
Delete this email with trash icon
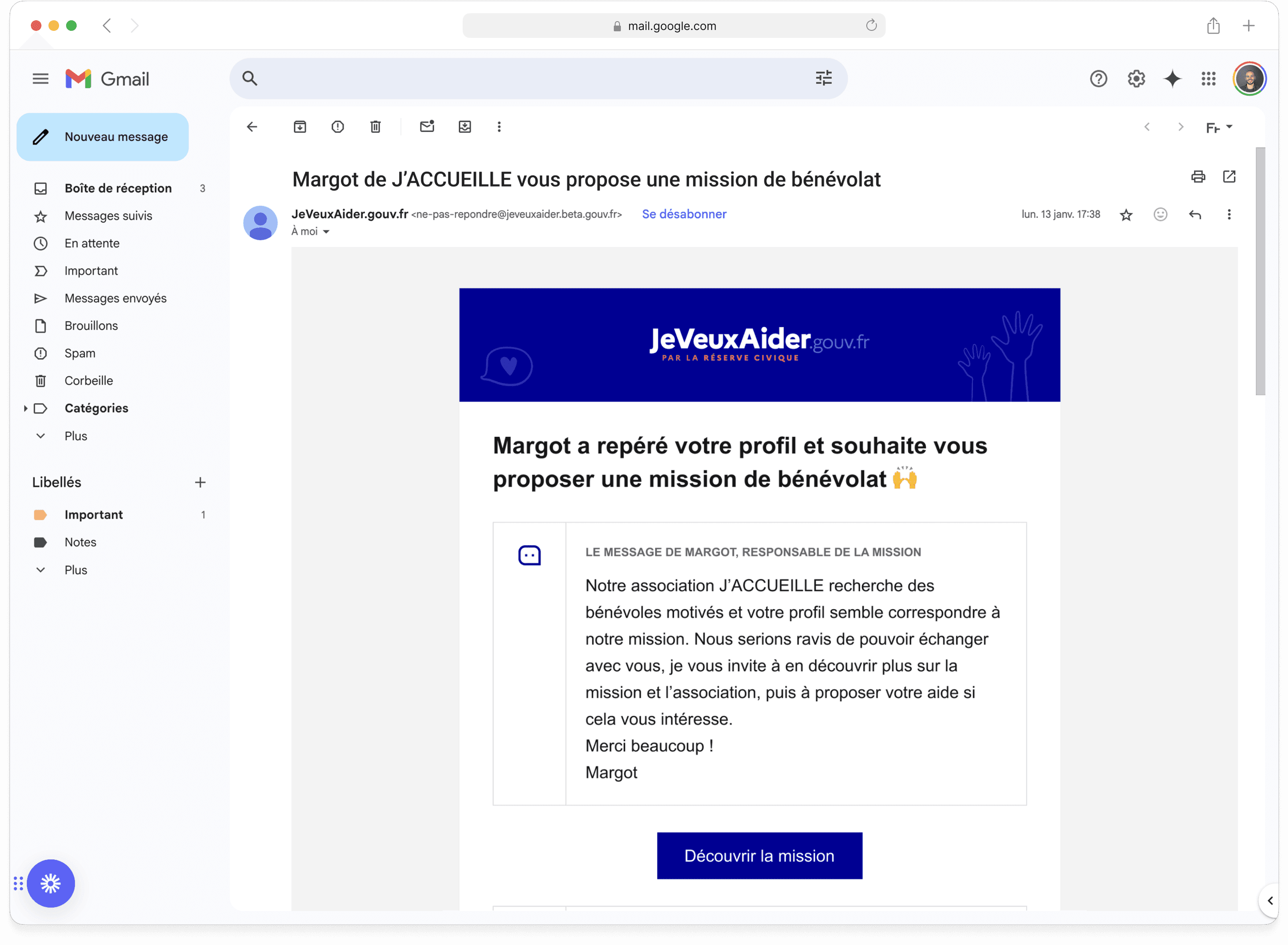tap(376, 127)
